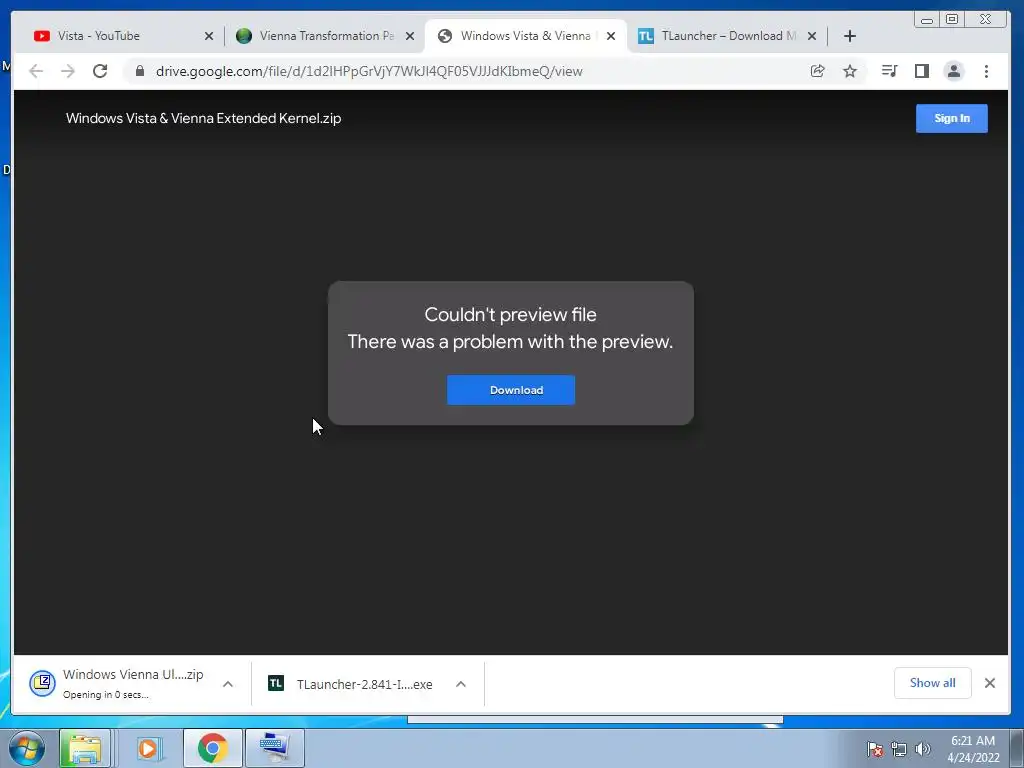Click the network tray icon

pos(899,749)
